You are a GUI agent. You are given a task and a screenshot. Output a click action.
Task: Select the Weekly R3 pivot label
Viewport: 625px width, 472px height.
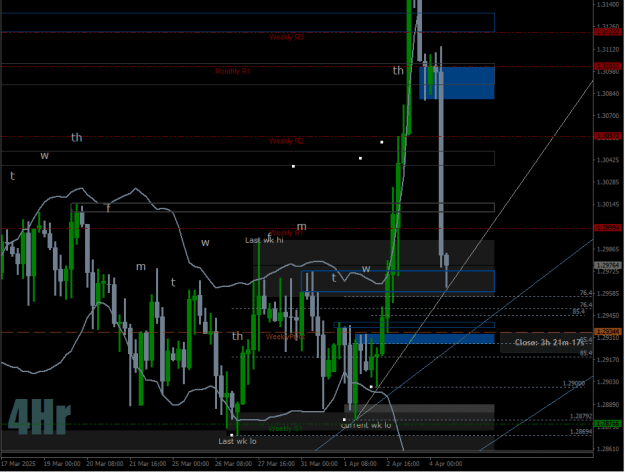click(x=286, y=37)
